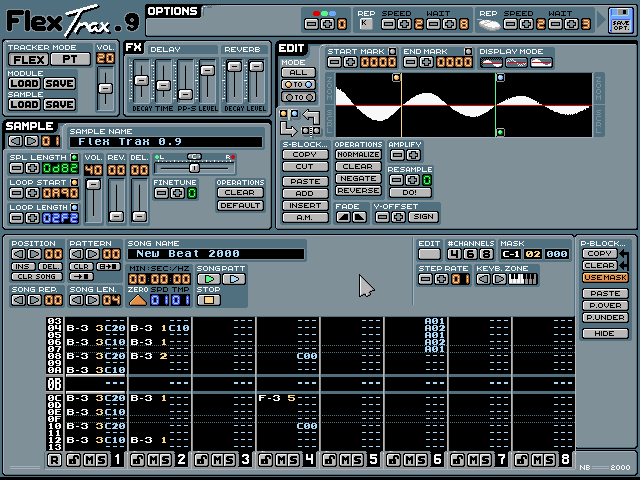
Task: Click the previous Position arrow
Action: coord(18,254)
